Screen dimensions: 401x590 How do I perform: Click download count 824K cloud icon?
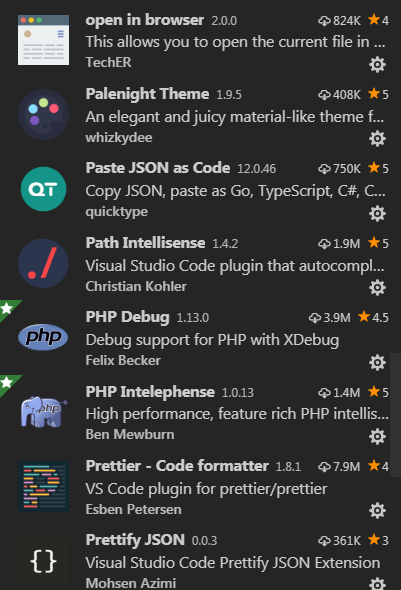324,21
